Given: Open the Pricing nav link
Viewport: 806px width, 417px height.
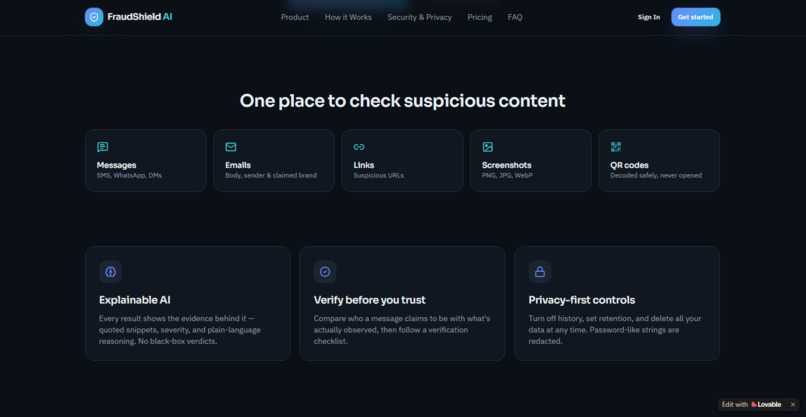Looking at the screenshot, I should tap(480, 17).
